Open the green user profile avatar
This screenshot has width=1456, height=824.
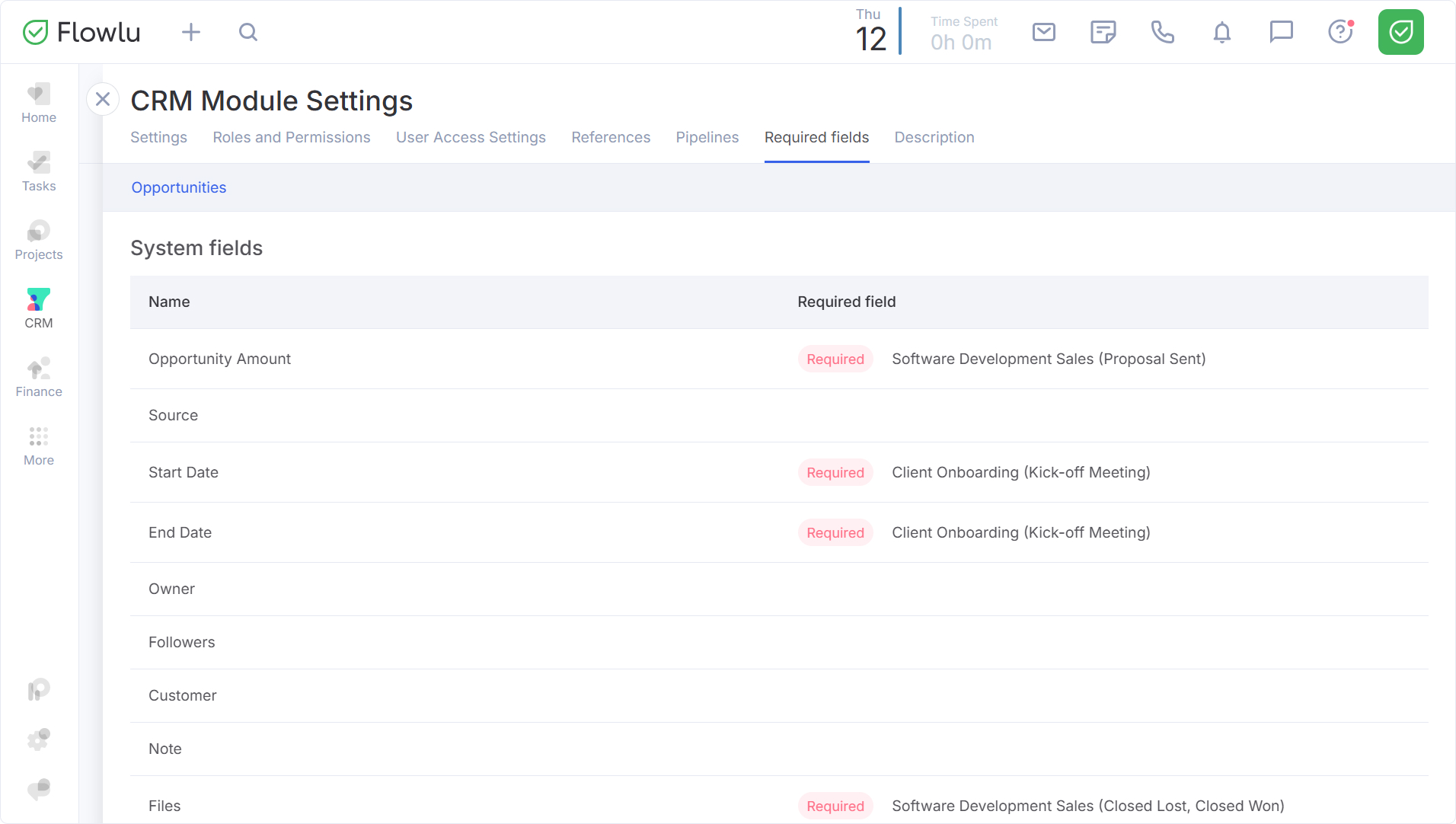[1400, 32]
